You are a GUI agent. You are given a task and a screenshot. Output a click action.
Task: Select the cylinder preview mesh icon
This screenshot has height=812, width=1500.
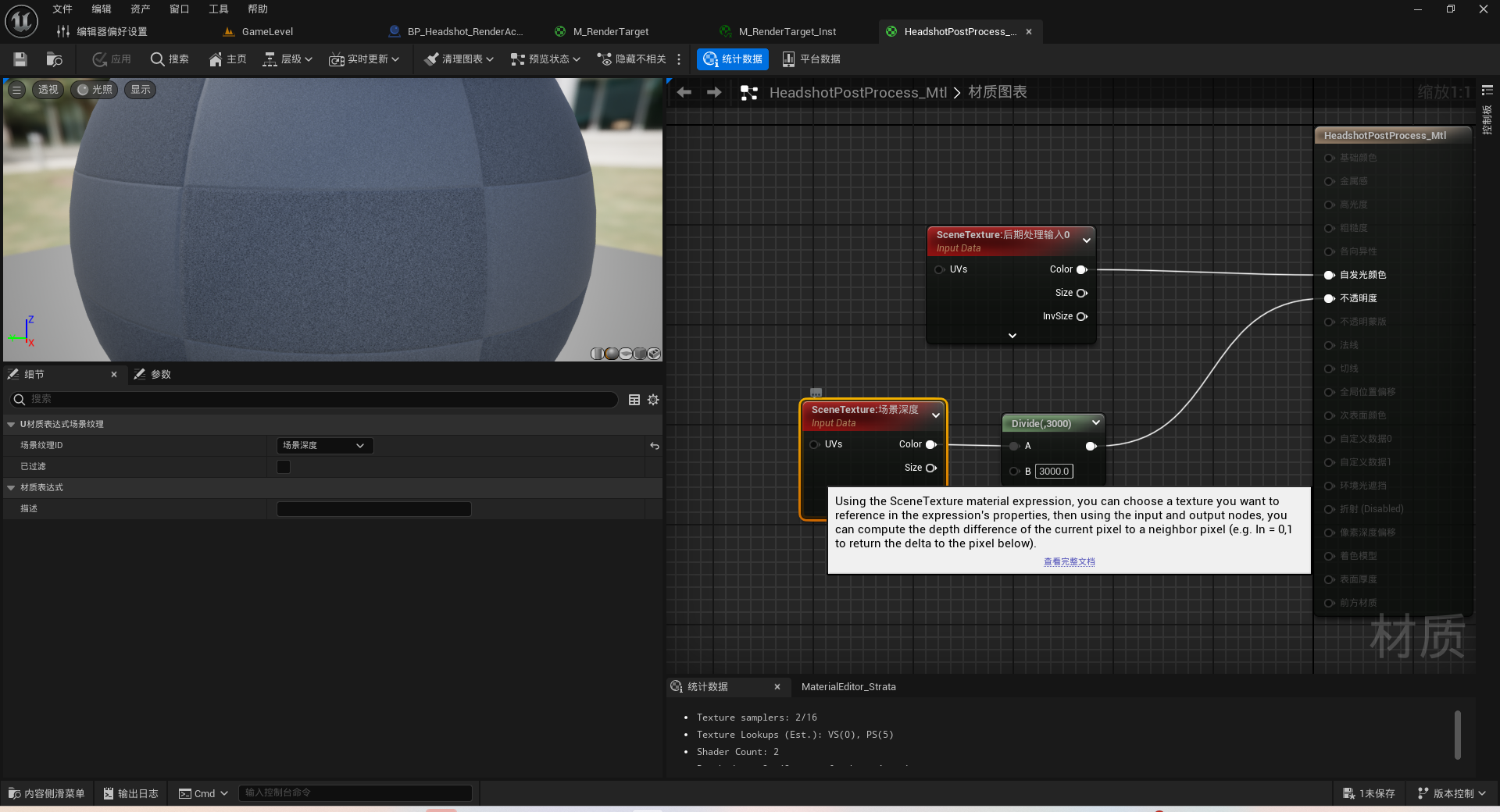[598, 354]
